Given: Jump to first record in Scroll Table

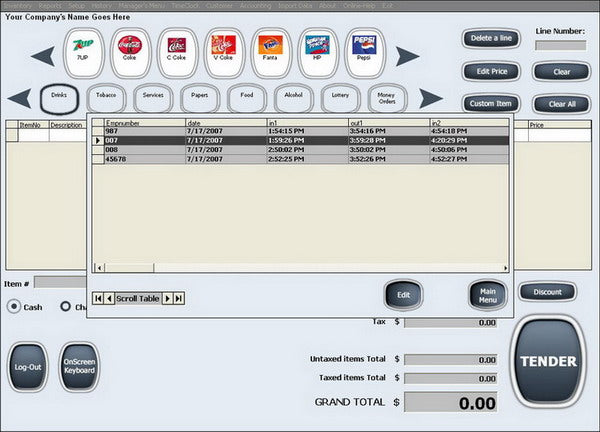Looking at the screenshot, I should [98, 298].
